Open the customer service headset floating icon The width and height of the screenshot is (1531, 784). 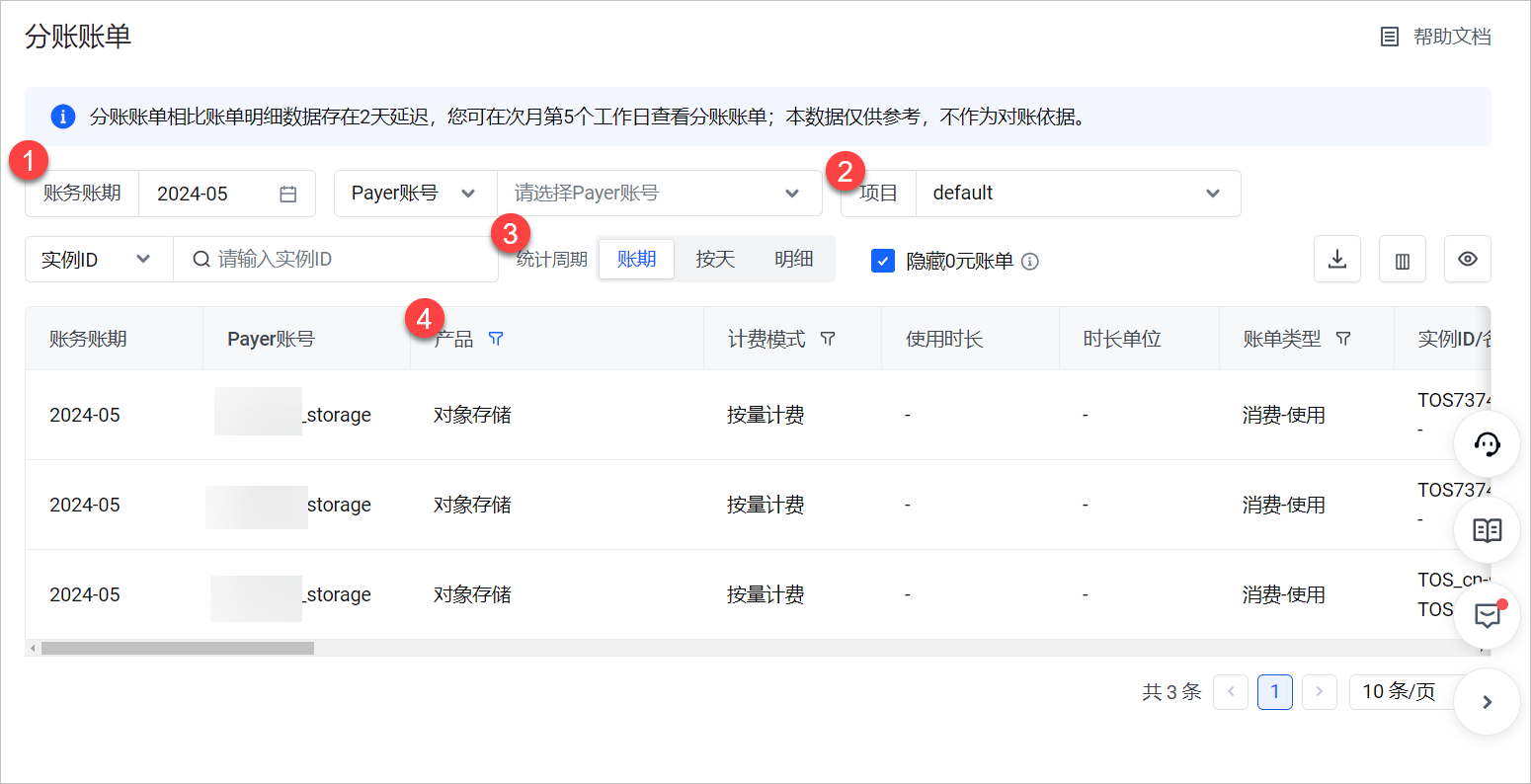[x=1488, y=444]
